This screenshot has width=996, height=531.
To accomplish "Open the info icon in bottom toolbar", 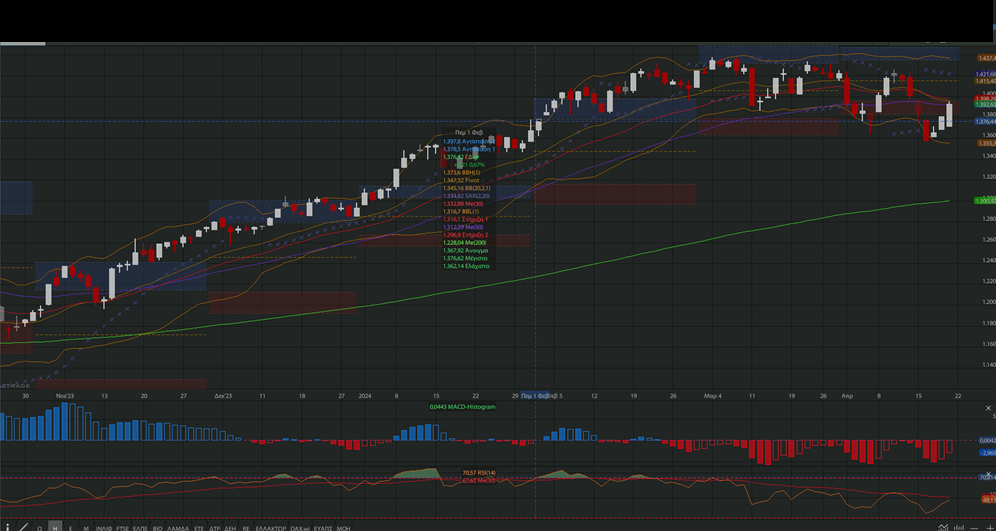I will coord(8,527).
